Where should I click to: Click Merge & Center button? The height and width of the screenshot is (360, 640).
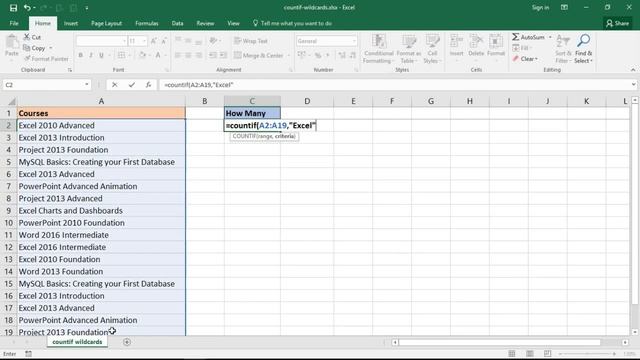259,55
